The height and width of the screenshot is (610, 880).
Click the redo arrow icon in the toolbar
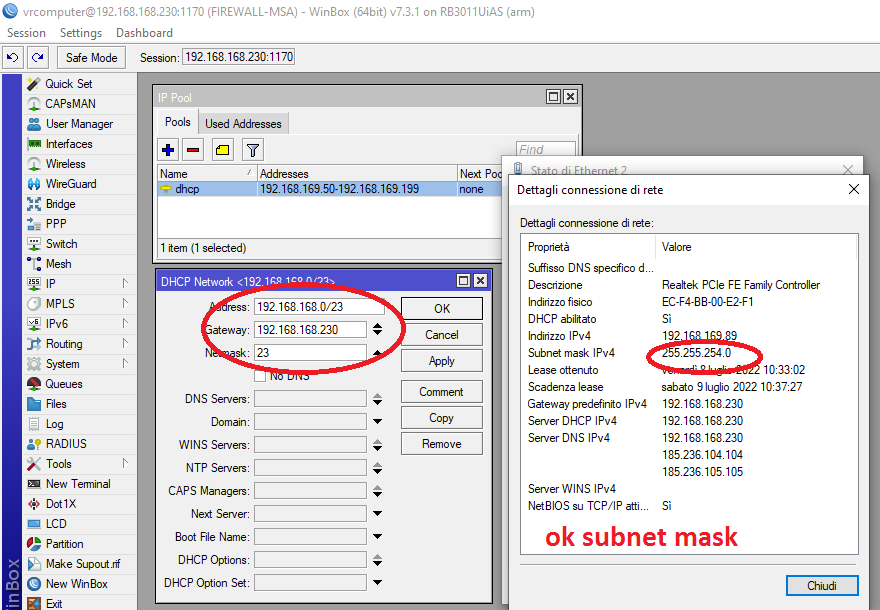(x=38, y=57)
